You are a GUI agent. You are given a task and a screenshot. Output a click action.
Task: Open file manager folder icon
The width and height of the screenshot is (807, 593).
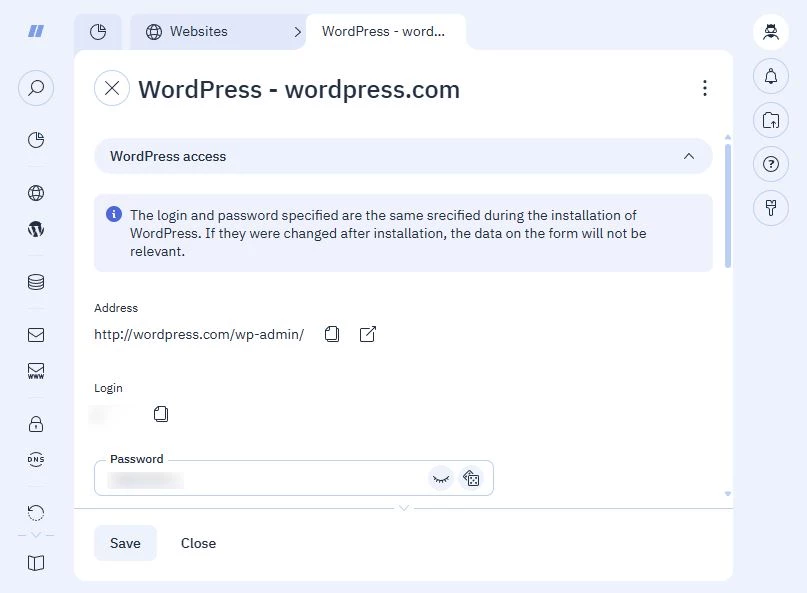coord(771,120)
